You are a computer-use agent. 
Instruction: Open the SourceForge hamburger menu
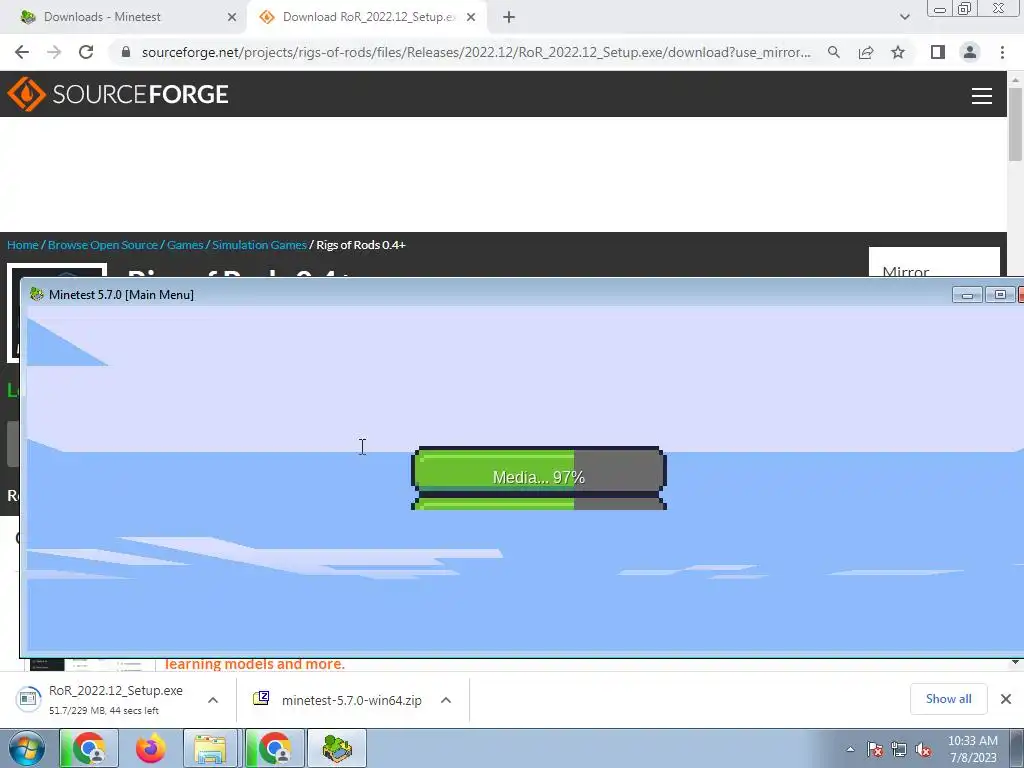point(982,95)
